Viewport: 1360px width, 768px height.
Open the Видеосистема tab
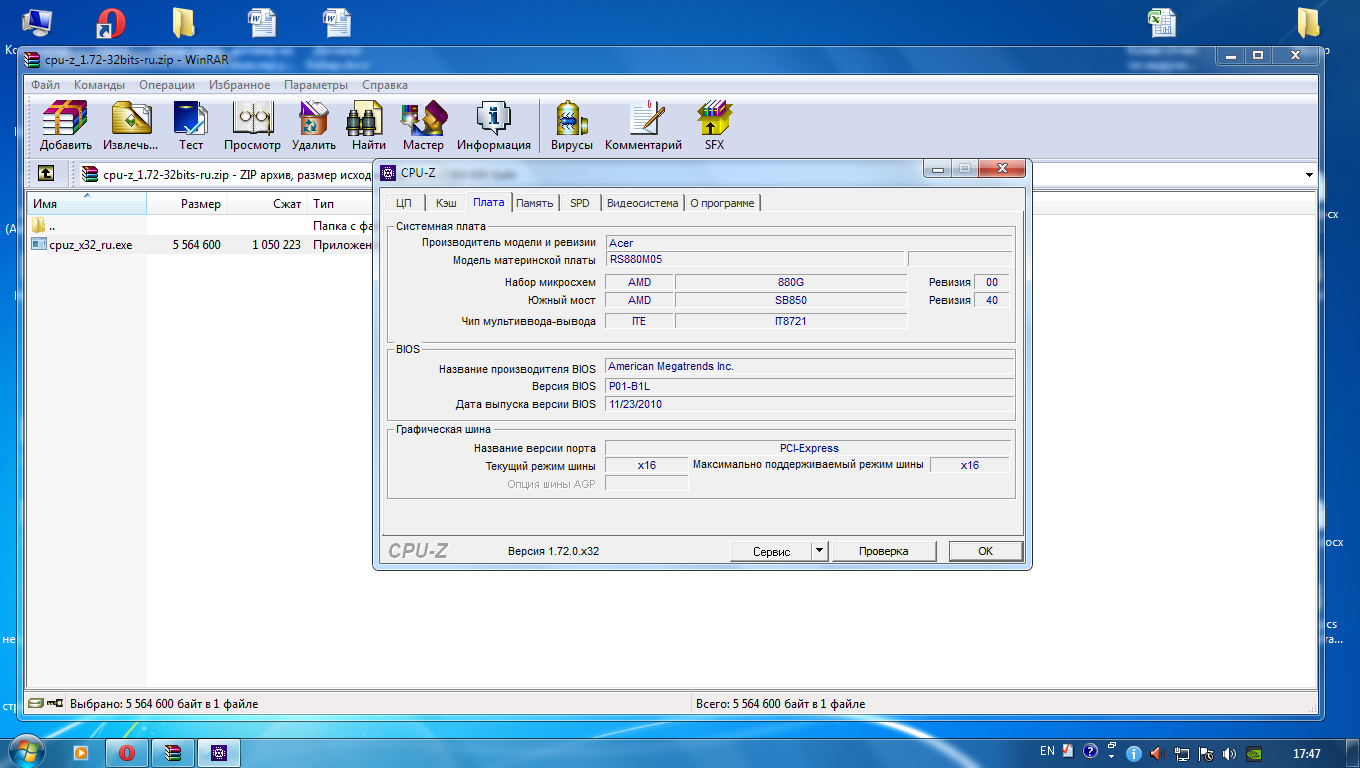click(642, 203)
